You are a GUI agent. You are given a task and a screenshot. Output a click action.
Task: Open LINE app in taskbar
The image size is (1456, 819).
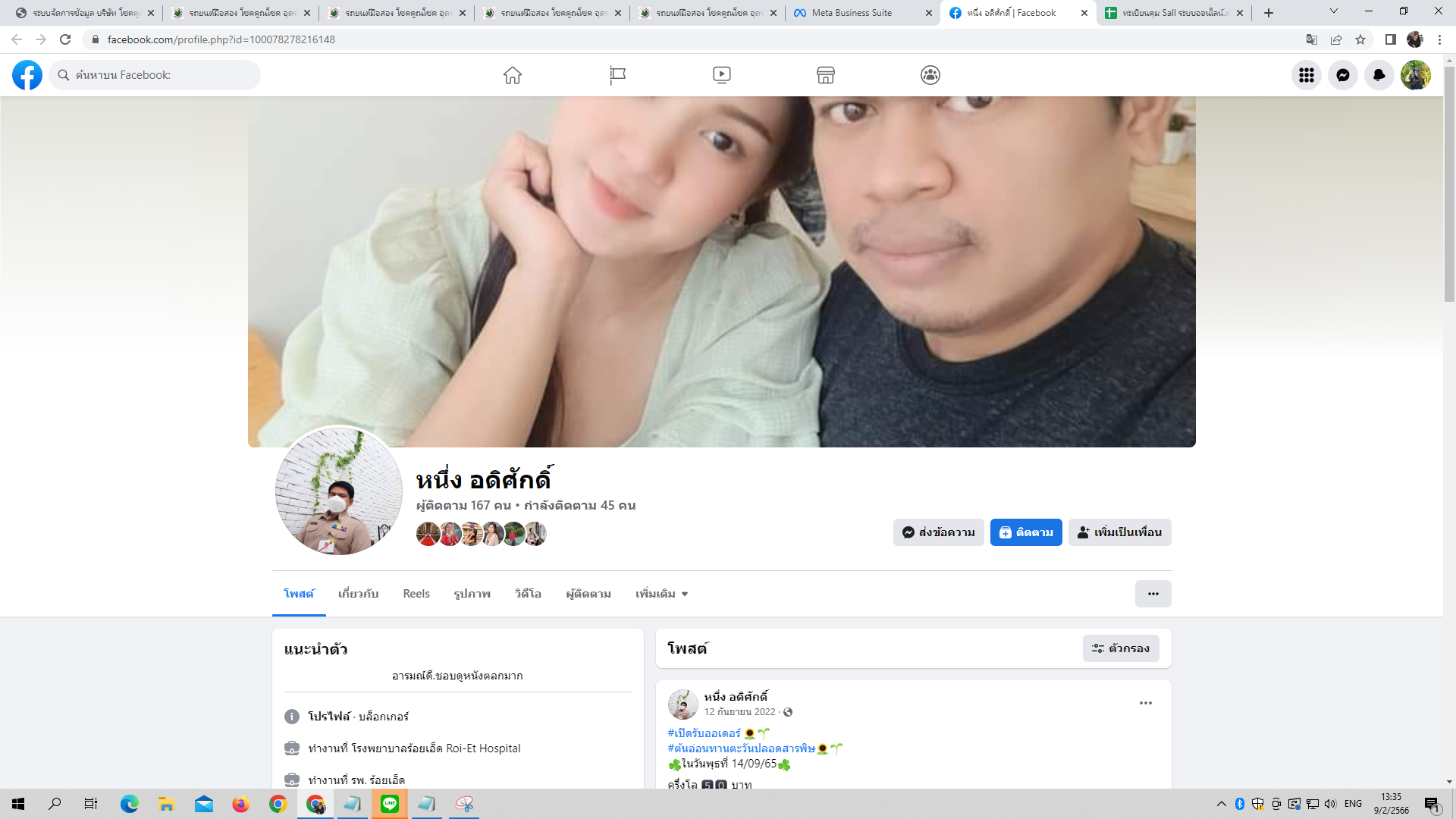tap(390, 804)
